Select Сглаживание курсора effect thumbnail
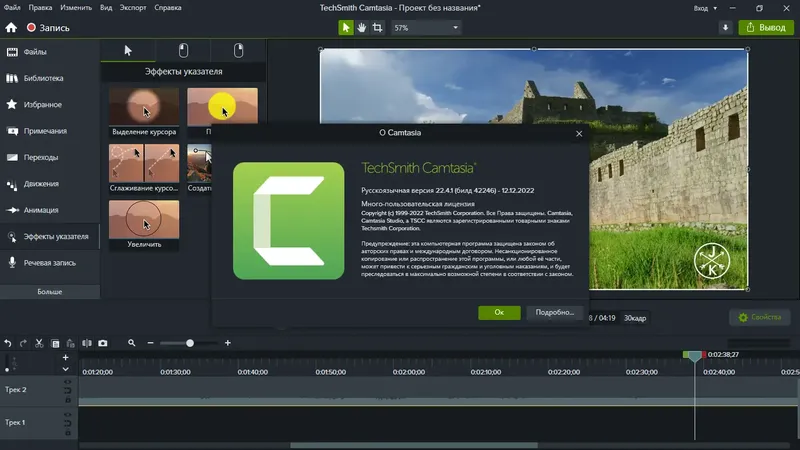The width and height of the screenshot is (800, 450). 144,163
